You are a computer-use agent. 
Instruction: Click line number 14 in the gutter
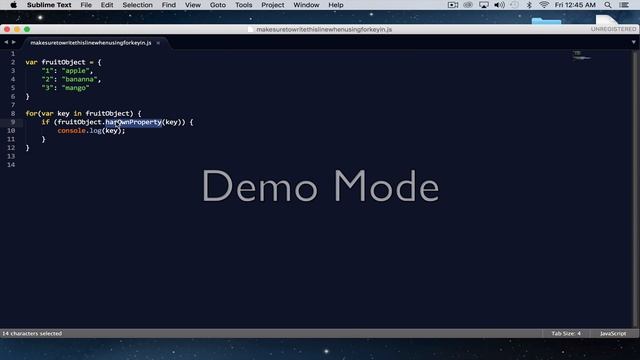[x=11, y=164]
